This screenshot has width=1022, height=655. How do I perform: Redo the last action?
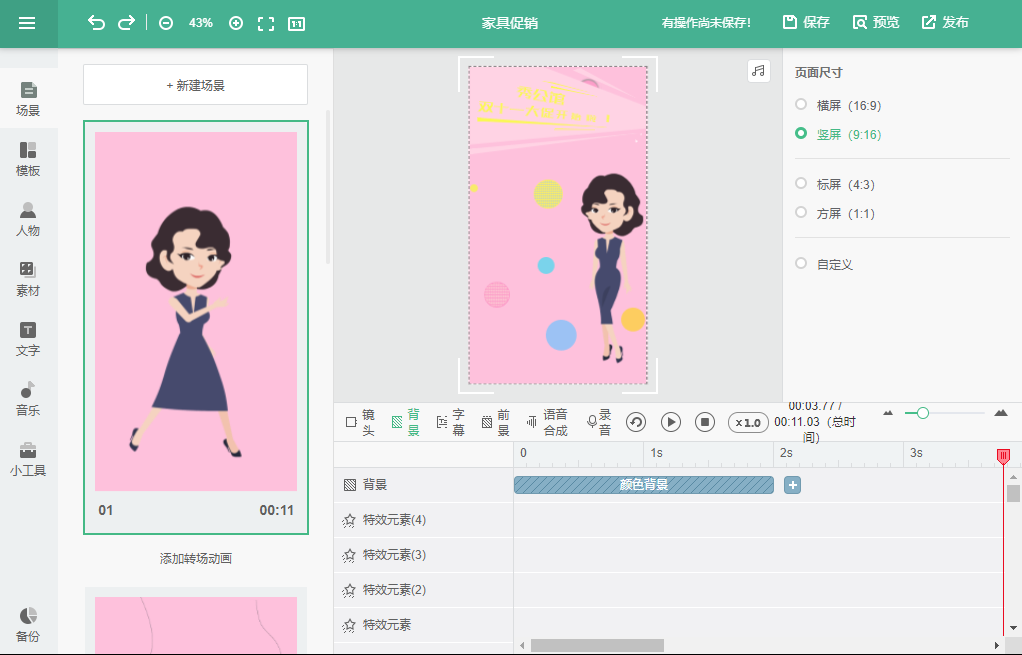tap(126, 23)
